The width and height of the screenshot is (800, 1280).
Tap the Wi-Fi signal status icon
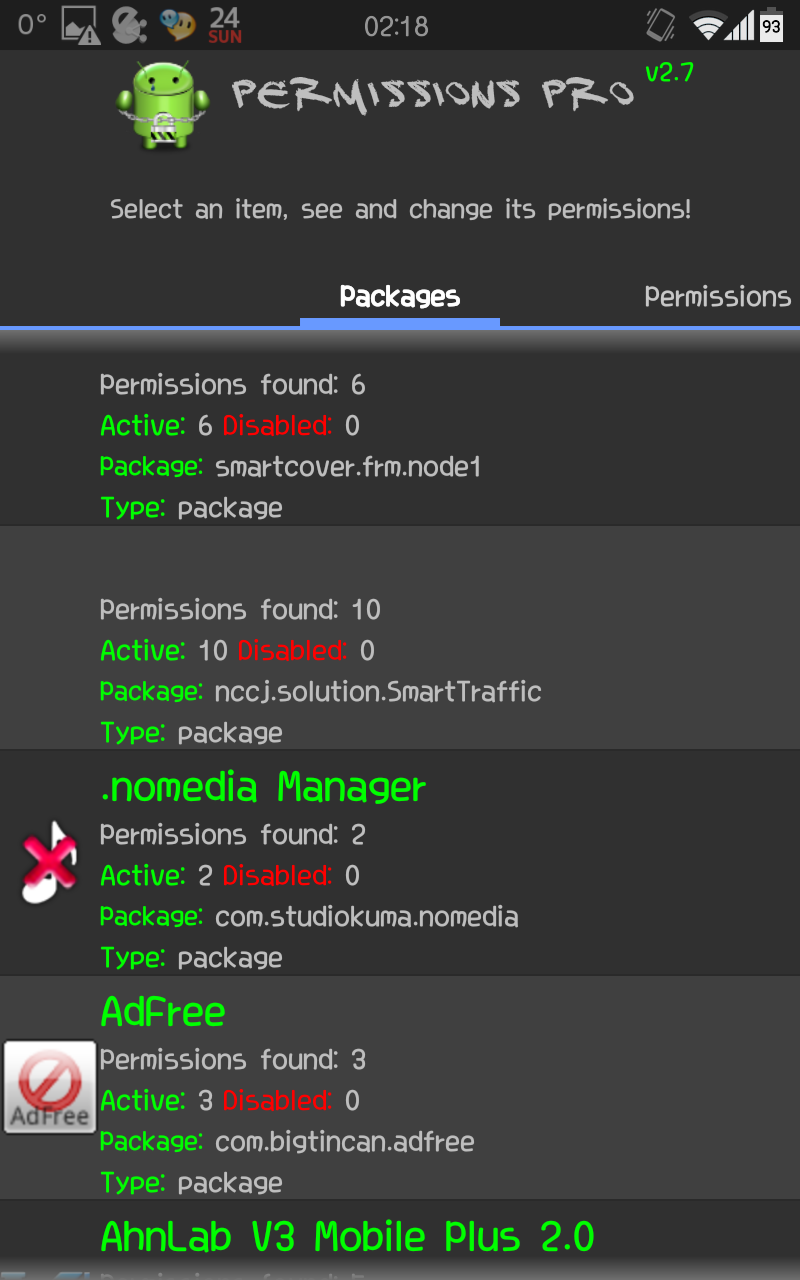(708, 26)
